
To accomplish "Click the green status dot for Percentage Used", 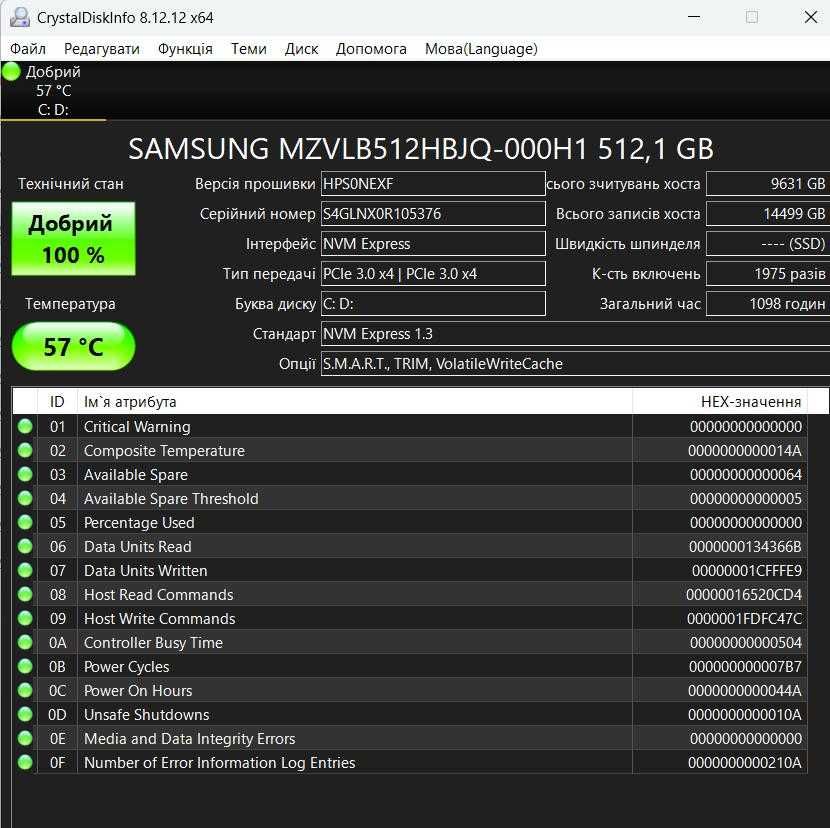I will [25, 522].
